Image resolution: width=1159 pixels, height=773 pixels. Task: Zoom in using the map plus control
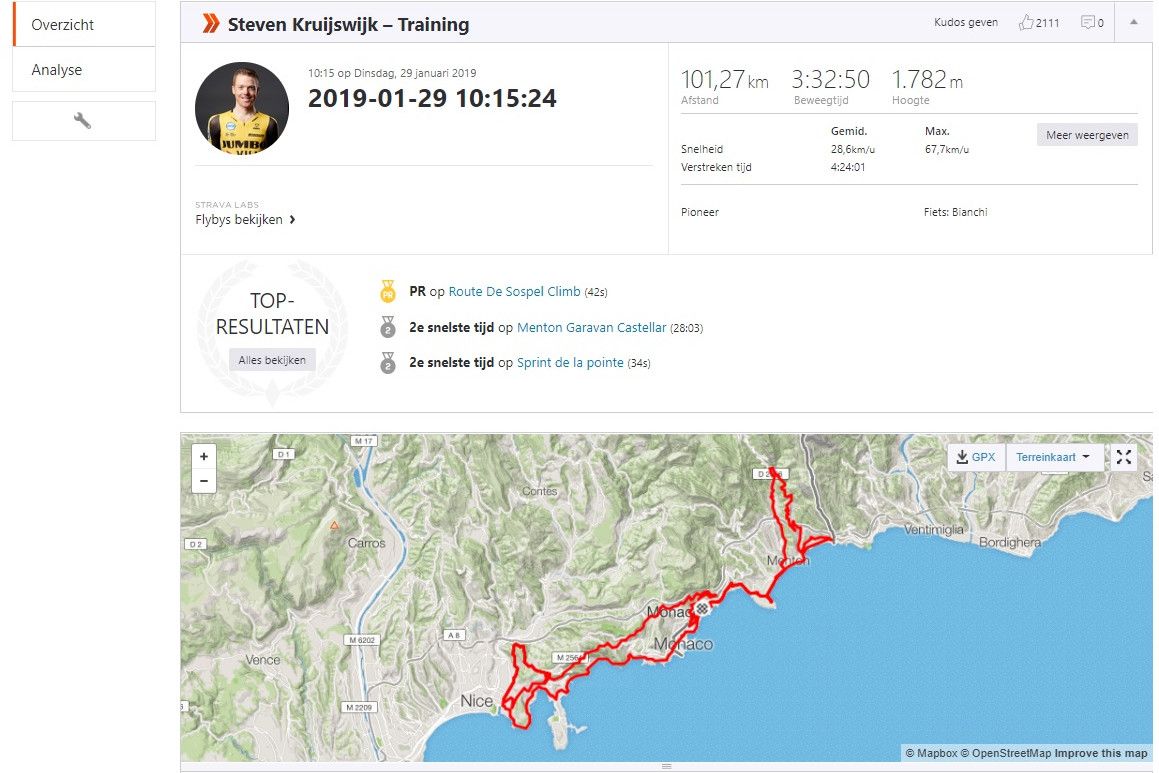(x=204, y=455)
